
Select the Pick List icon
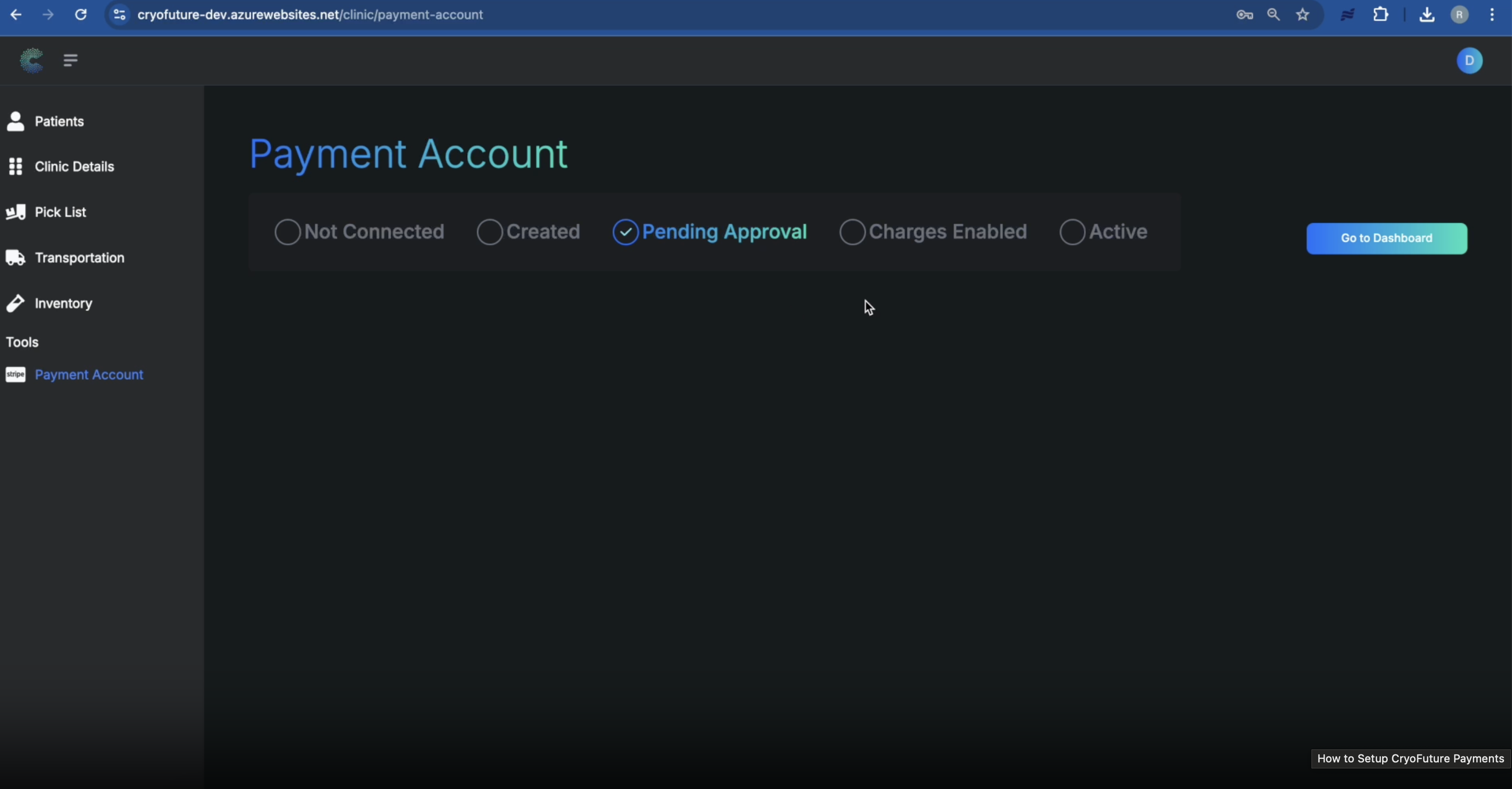tap(16, 212)
